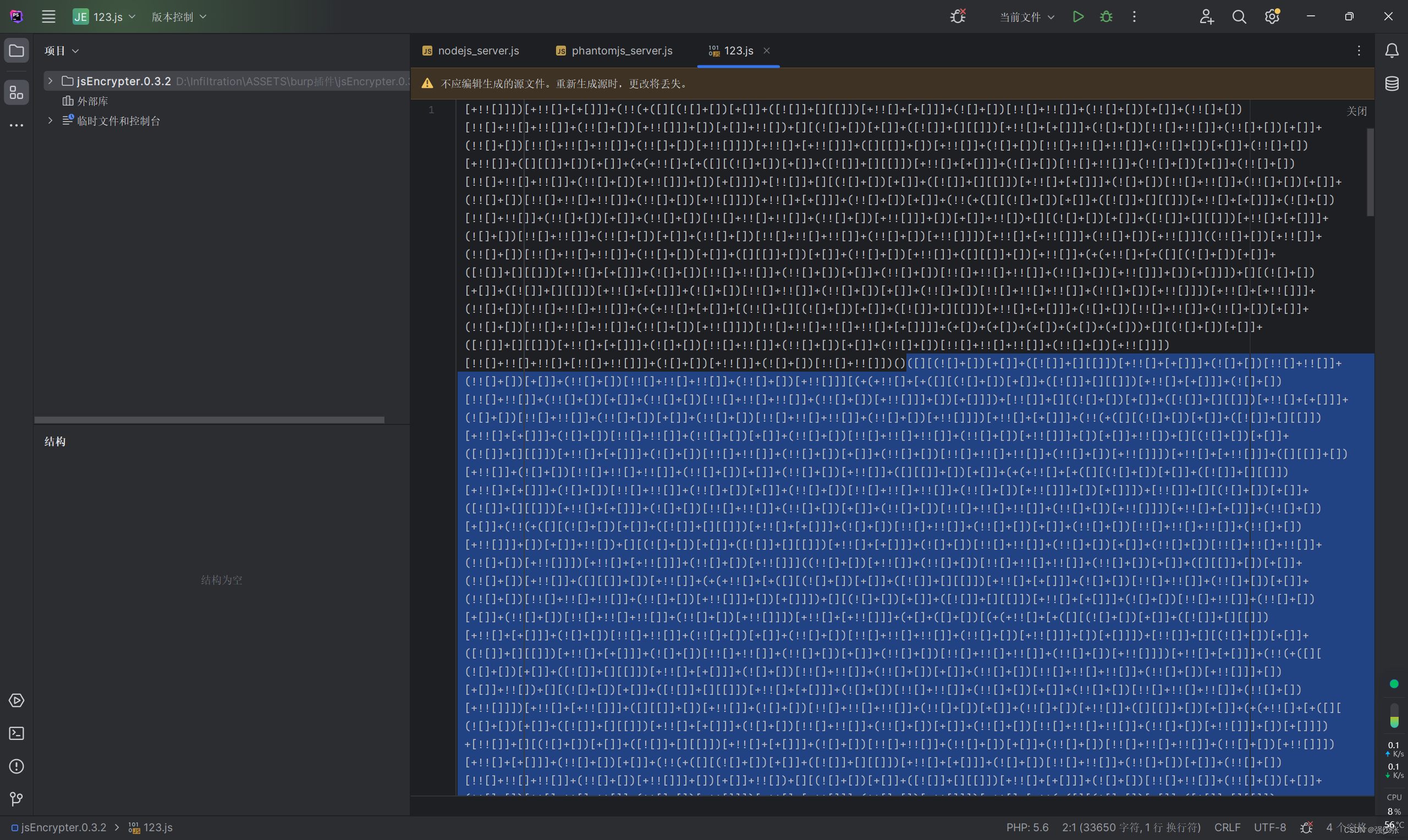This screenshot has height=840, width=1408.
Task: Click 关闭 link in the warning banner
Action: [x=1356, y=111]
